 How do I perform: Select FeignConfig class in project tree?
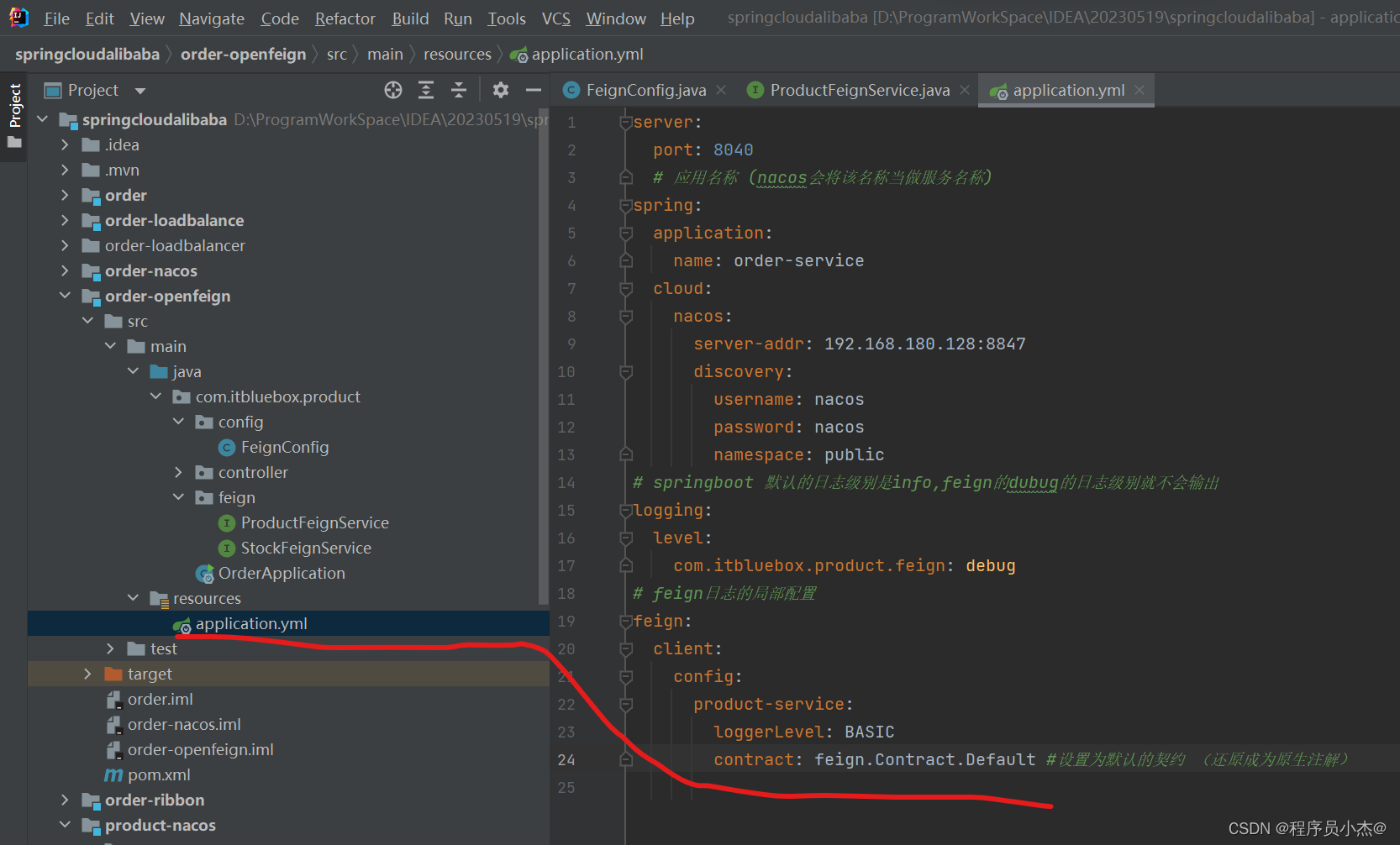(284, 447)
